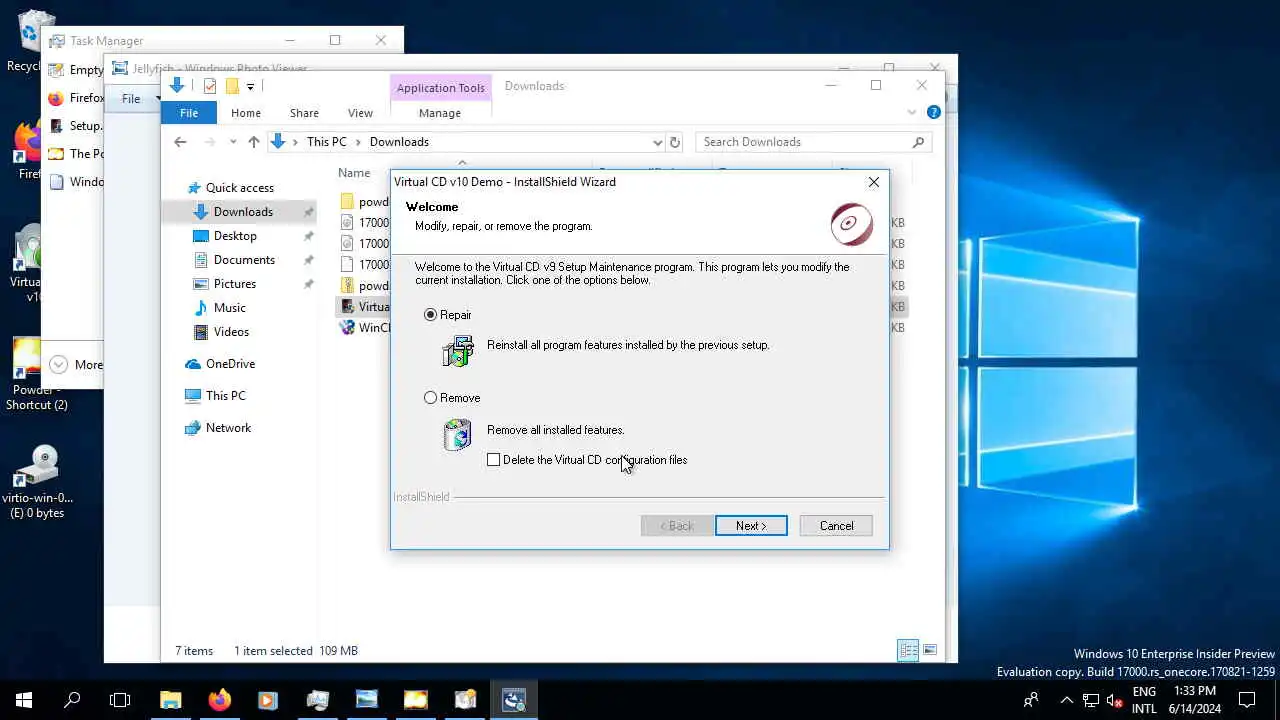Image resolution: width=1280 pixels, height=720 pixels.
Task: Open the clock showing 1:33 PM
Action: click(1195, 700)
